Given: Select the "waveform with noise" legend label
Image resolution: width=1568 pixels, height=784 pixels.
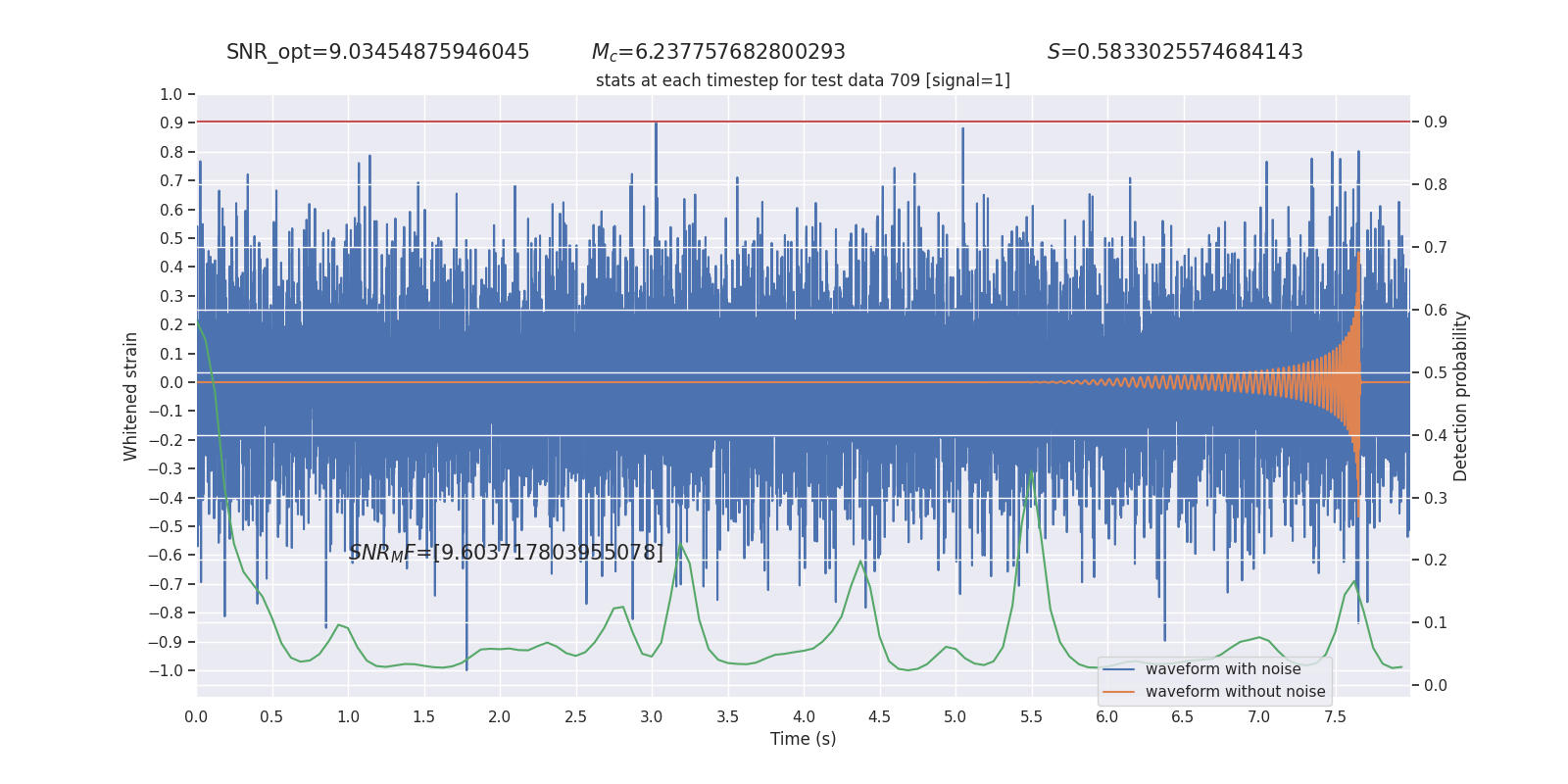Looking at the screenshot, I should click(x=1223, y=669).
